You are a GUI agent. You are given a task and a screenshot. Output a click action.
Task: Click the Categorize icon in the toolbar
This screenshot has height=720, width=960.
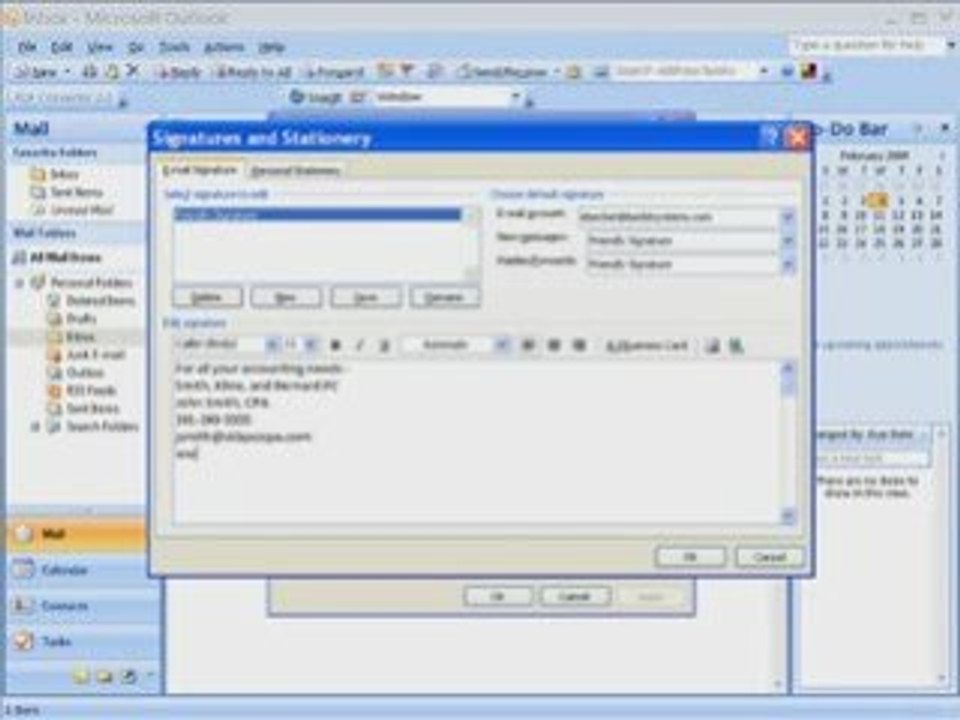384,72
